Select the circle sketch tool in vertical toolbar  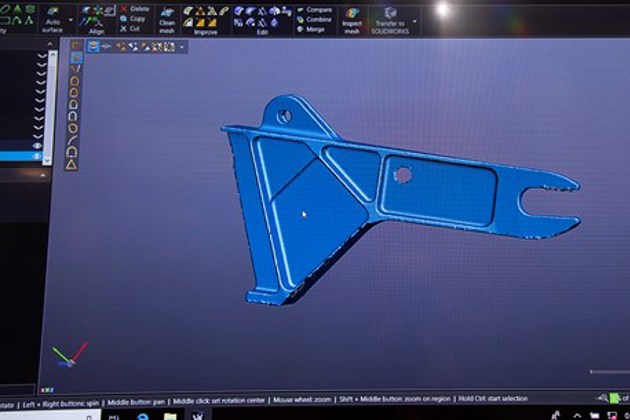click(x=73, y=128)
